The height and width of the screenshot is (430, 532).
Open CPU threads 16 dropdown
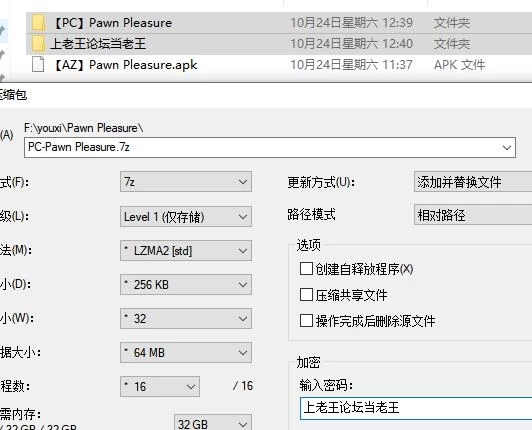(160, 387)
